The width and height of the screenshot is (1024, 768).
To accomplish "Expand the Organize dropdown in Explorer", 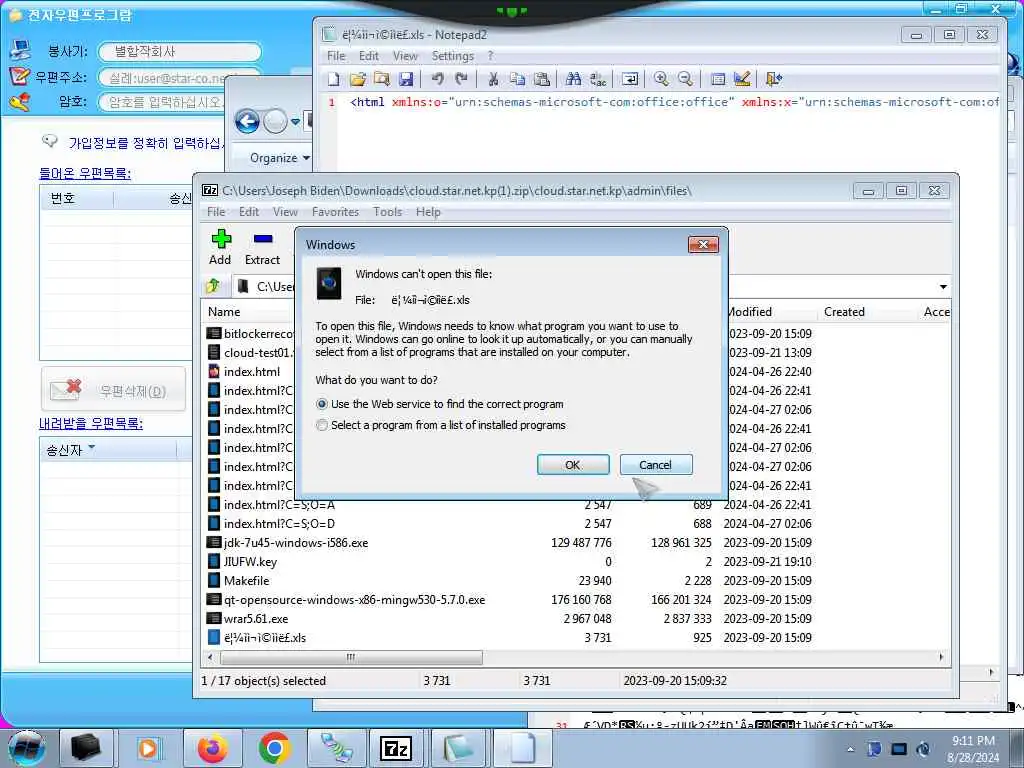I will coord(280,158).
